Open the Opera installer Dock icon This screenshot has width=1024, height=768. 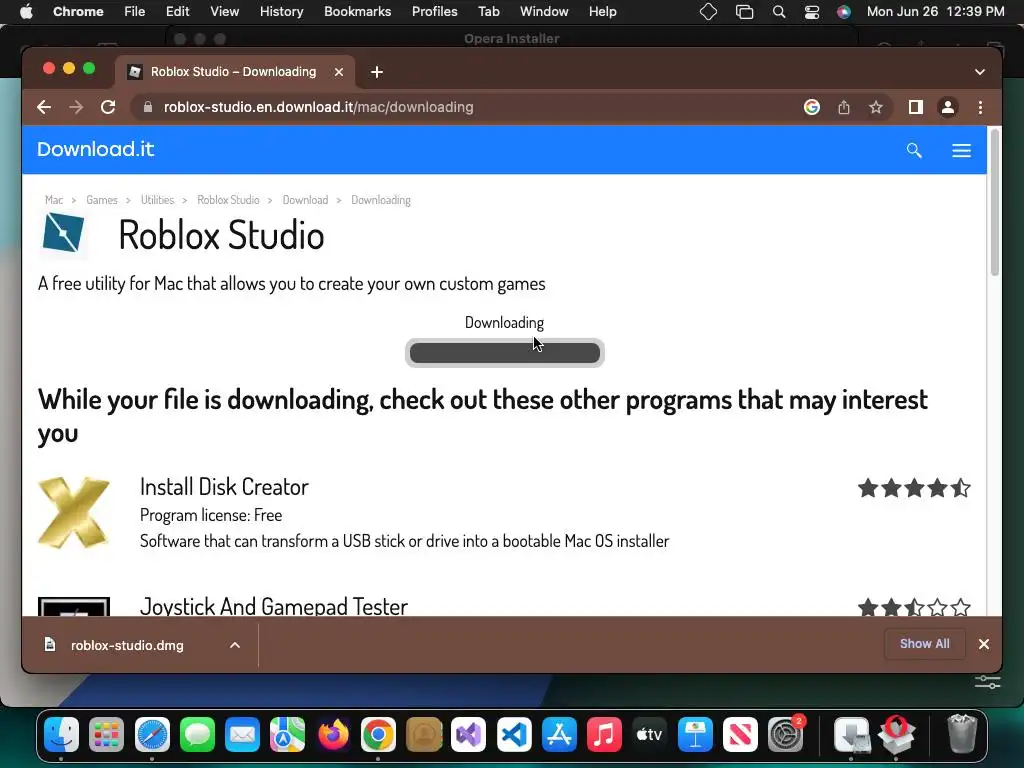[897, 735]
